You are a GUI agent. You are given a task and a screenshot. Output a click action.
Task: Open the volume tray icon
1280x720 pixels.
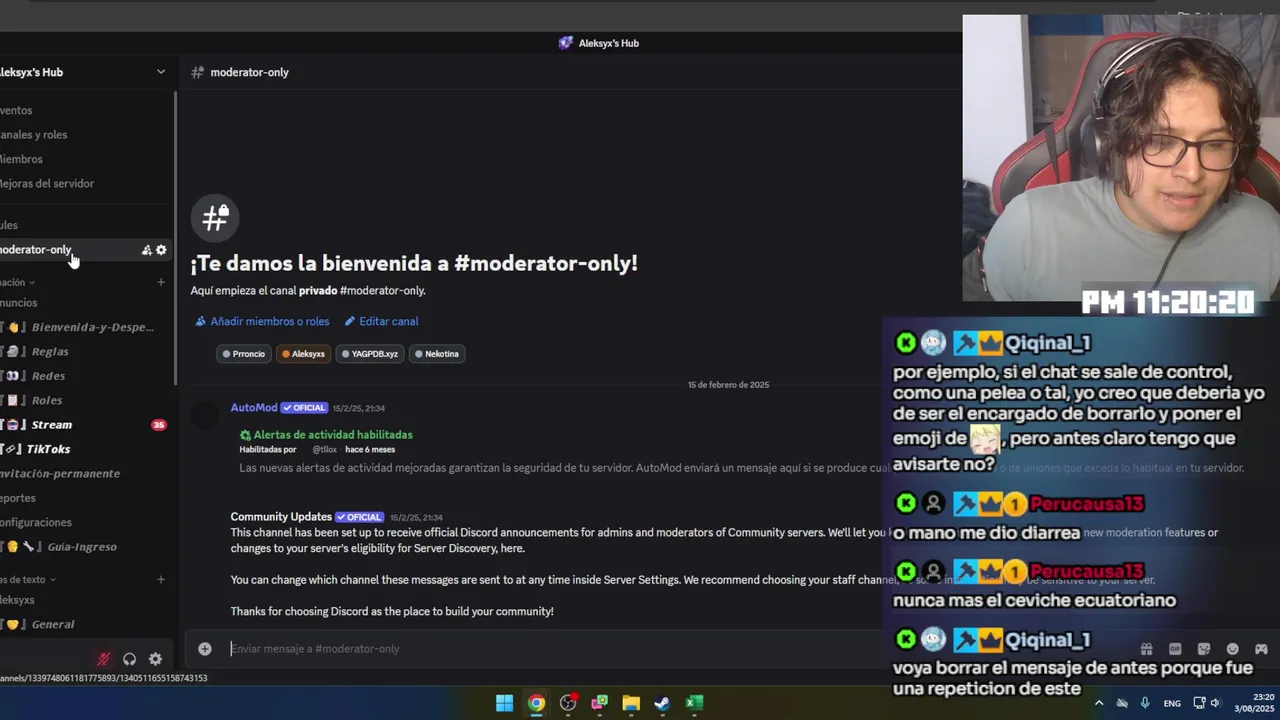coord(1217,703)
